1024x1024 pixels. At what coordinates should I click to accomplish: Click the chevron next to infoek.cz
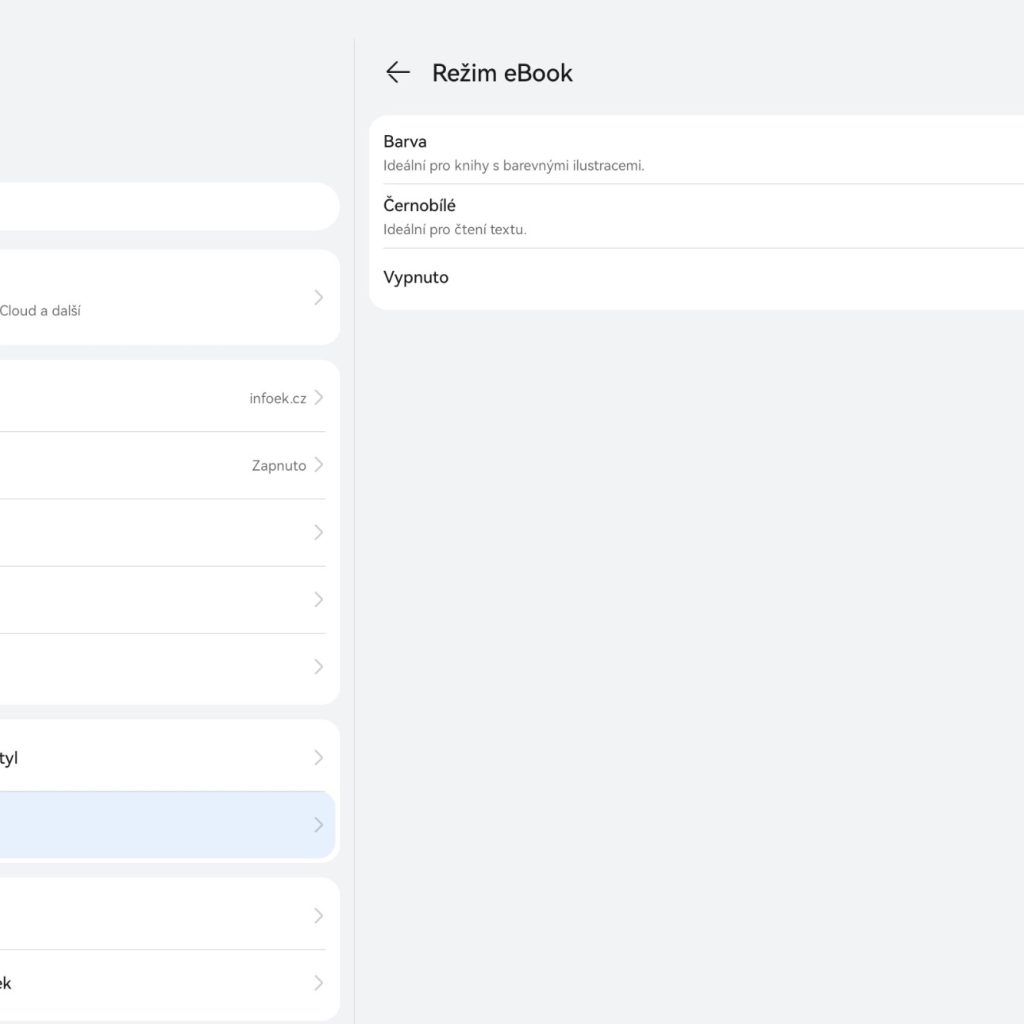pyautogui.click(x=318, y=398)
